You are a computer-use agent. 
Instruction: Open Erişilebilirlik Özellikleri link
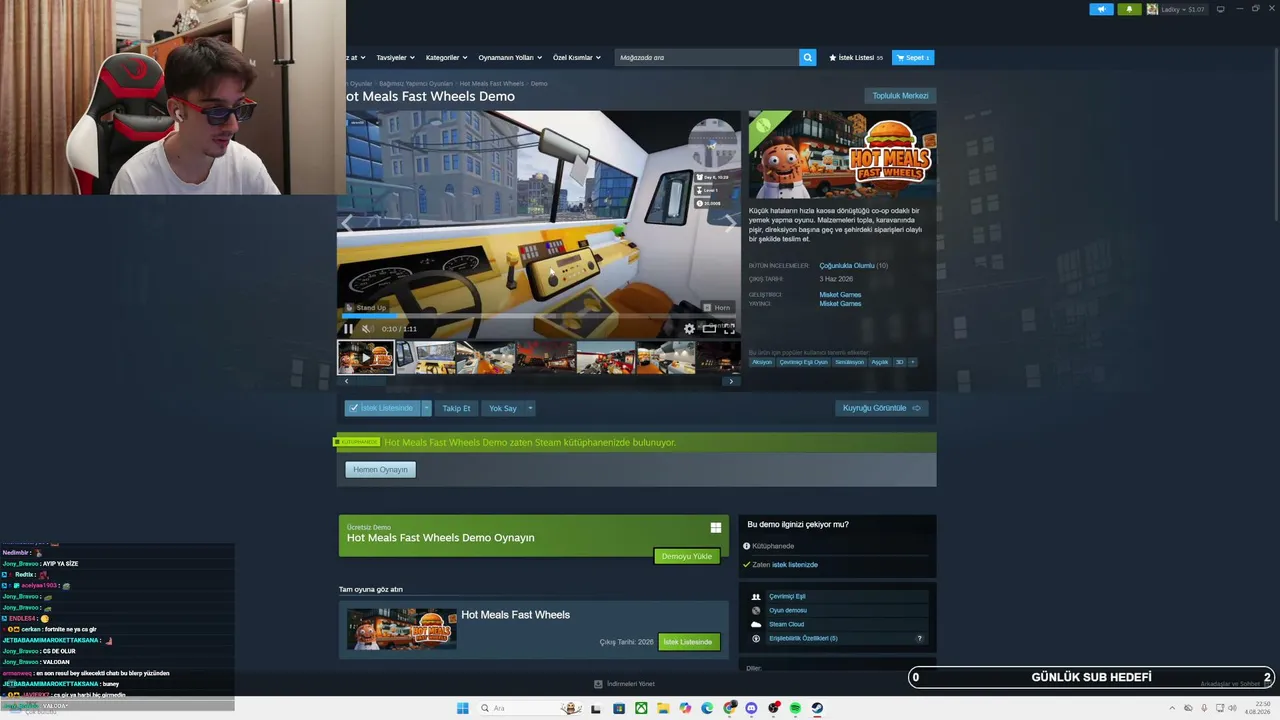point(803,638)
